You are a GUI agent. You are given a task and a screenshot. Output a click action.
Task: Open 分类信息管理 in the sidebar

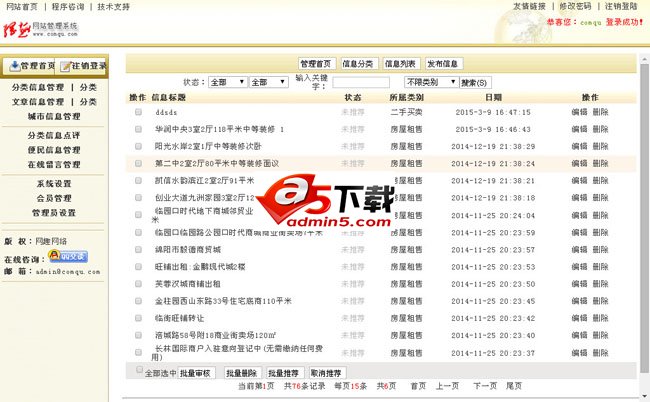click(38, 87)
